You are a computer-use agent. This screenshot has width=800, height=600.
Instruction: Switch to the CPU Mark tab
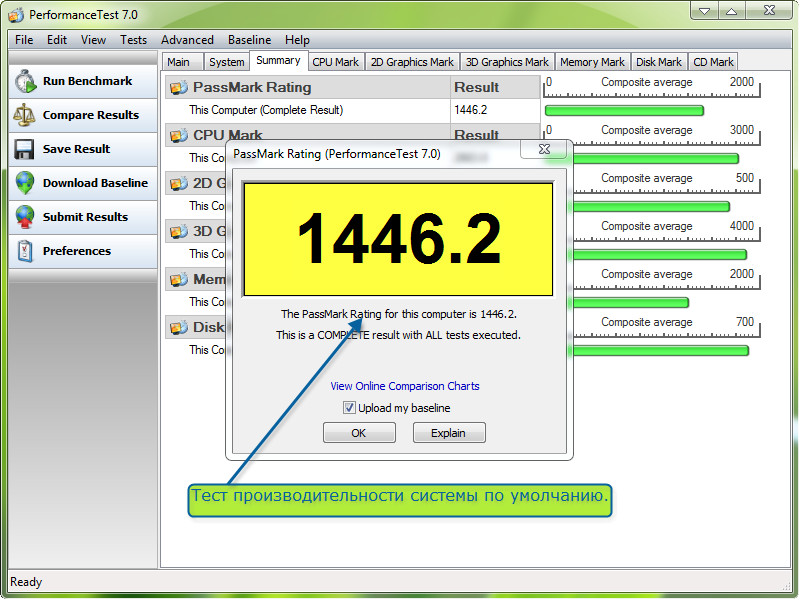(x=335, y=62)
